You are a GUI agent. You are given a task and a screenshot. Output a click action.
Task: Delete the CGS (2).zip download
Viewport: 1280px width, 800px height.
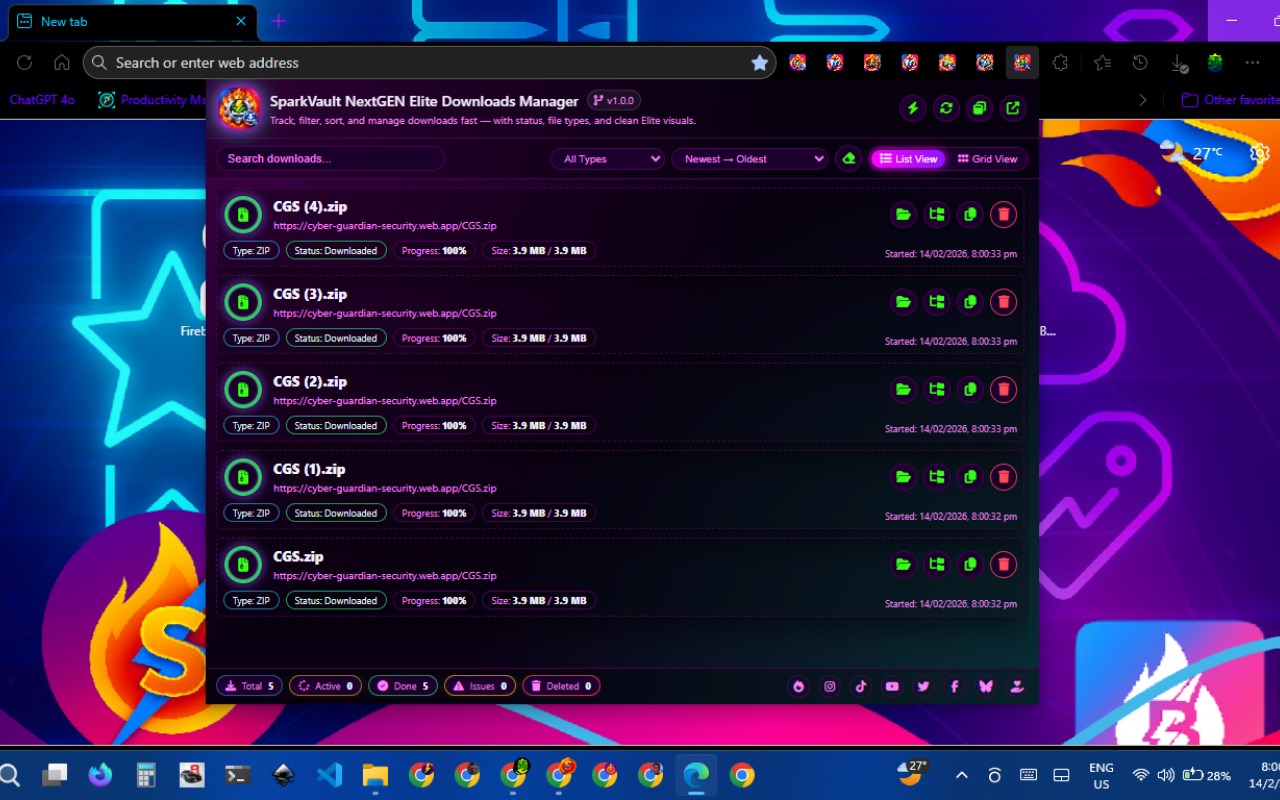coord(1003,389)
